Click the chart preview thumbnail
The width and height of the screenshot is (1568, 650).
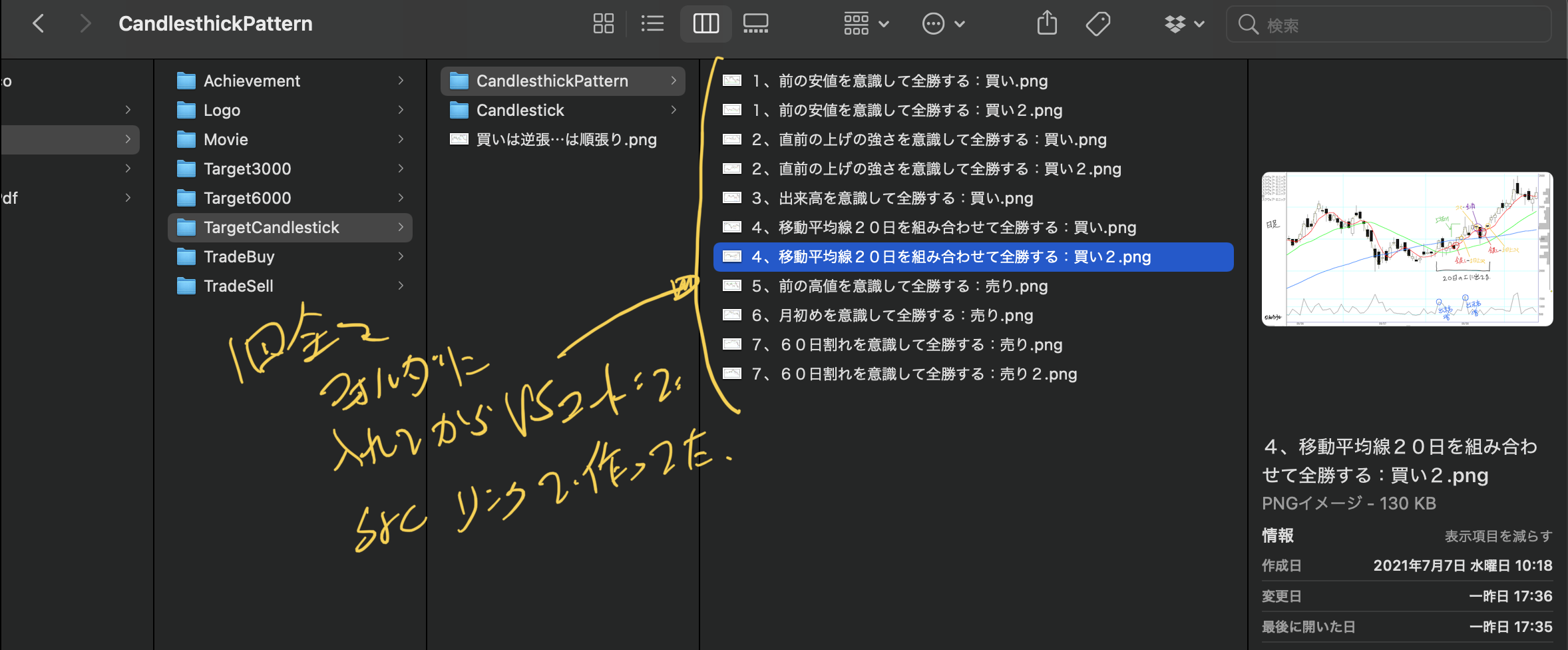1408,249
